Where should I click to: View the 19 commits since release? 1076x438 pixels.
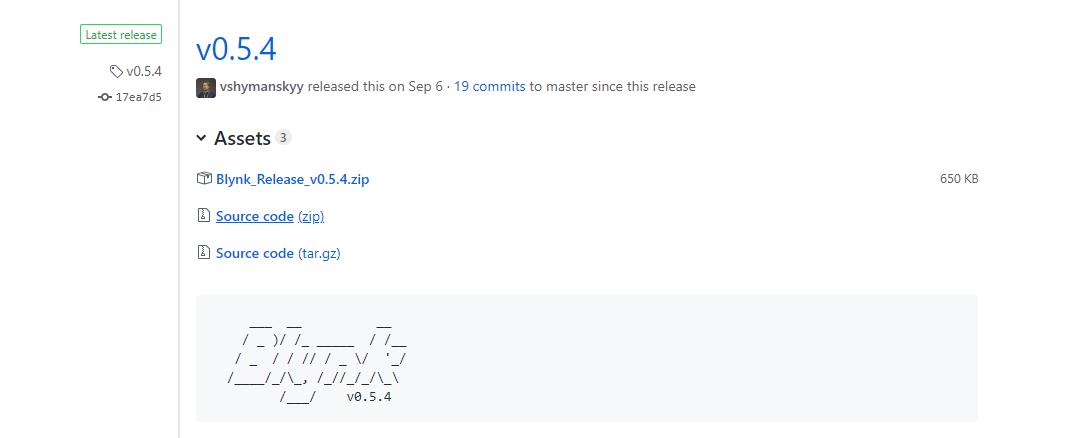tap(489, 87)
